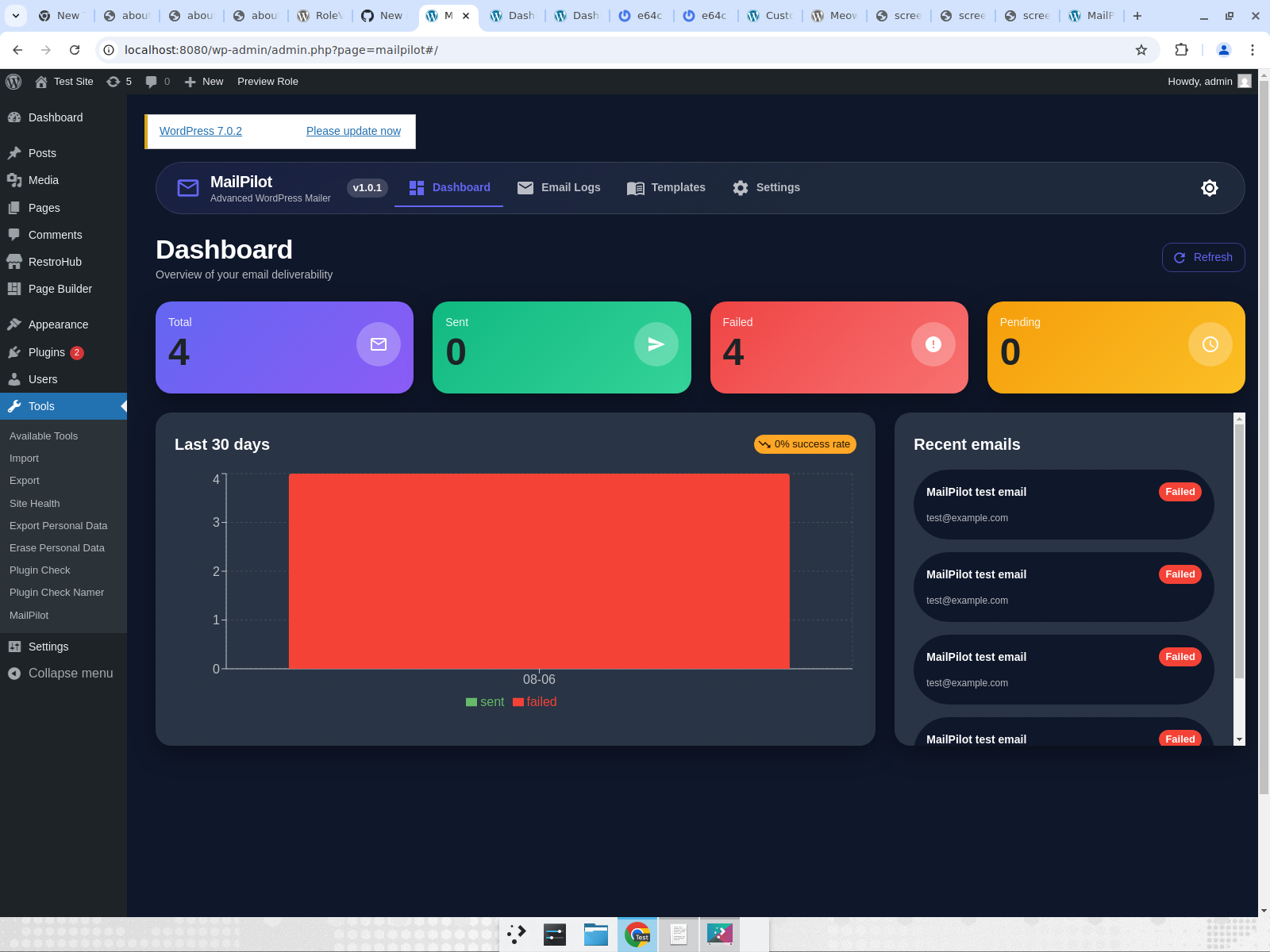Open the Chrome three-dot menu

[x=1253, y=50]
